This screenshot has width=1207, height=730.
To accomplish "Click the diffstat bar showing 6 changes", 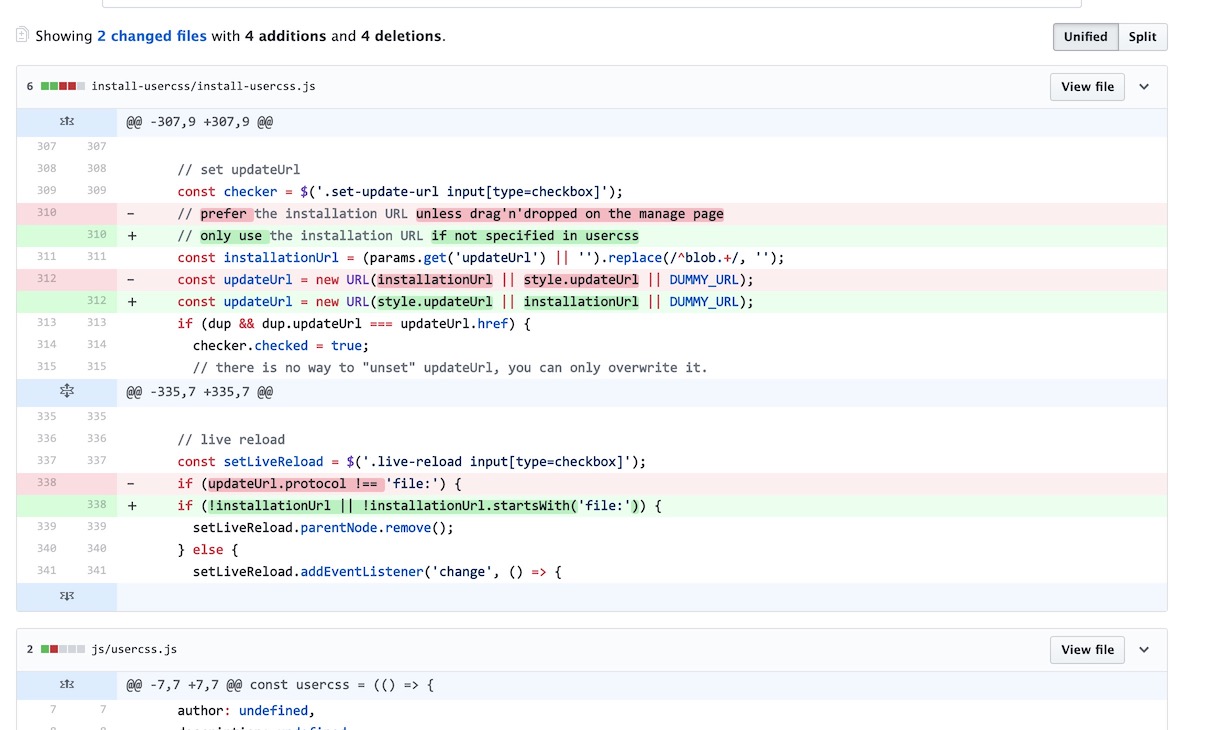I will [63, 87].
